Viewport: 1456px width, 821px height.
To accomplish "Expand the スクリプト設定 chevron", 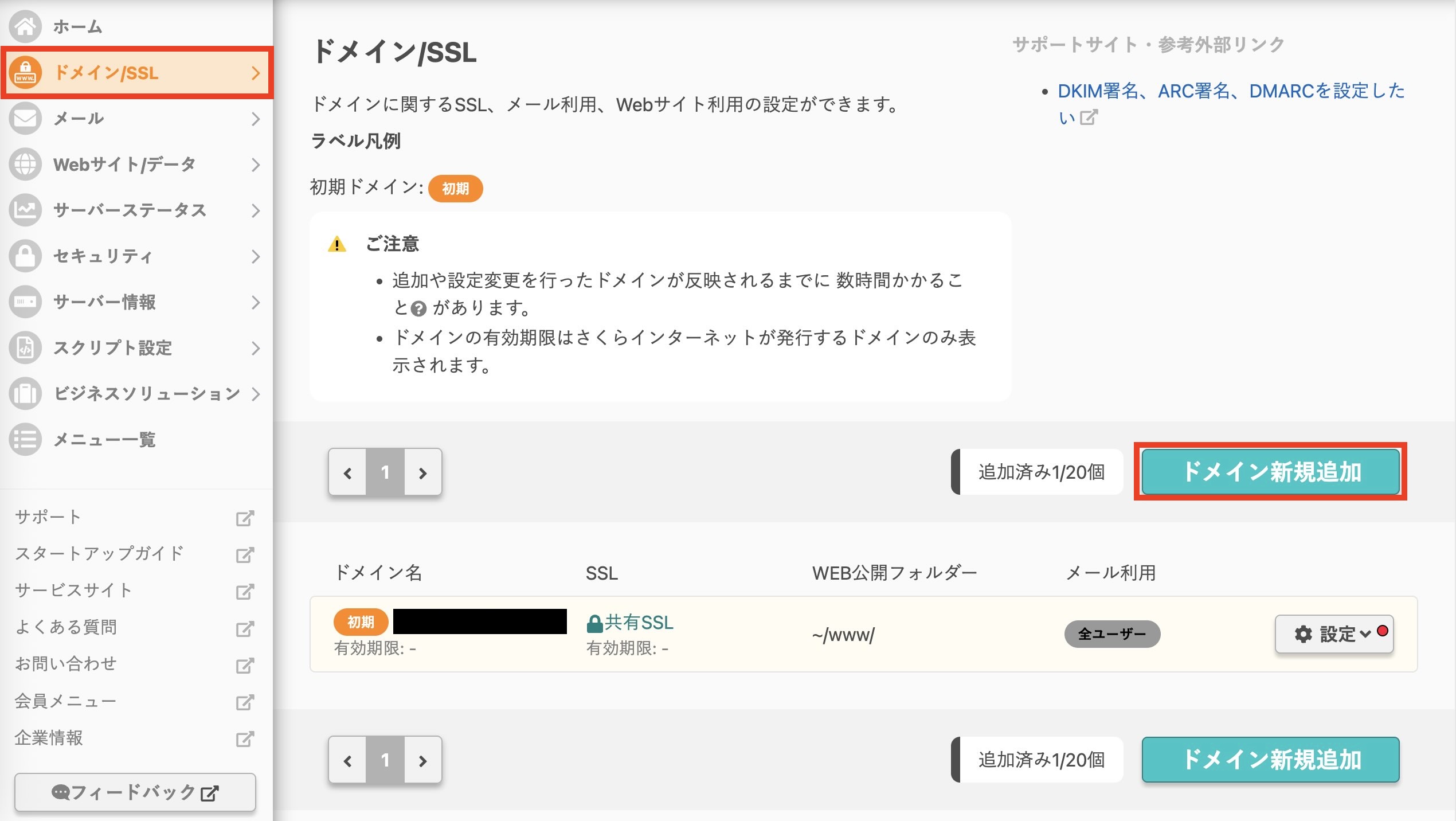I will [256, 348].
